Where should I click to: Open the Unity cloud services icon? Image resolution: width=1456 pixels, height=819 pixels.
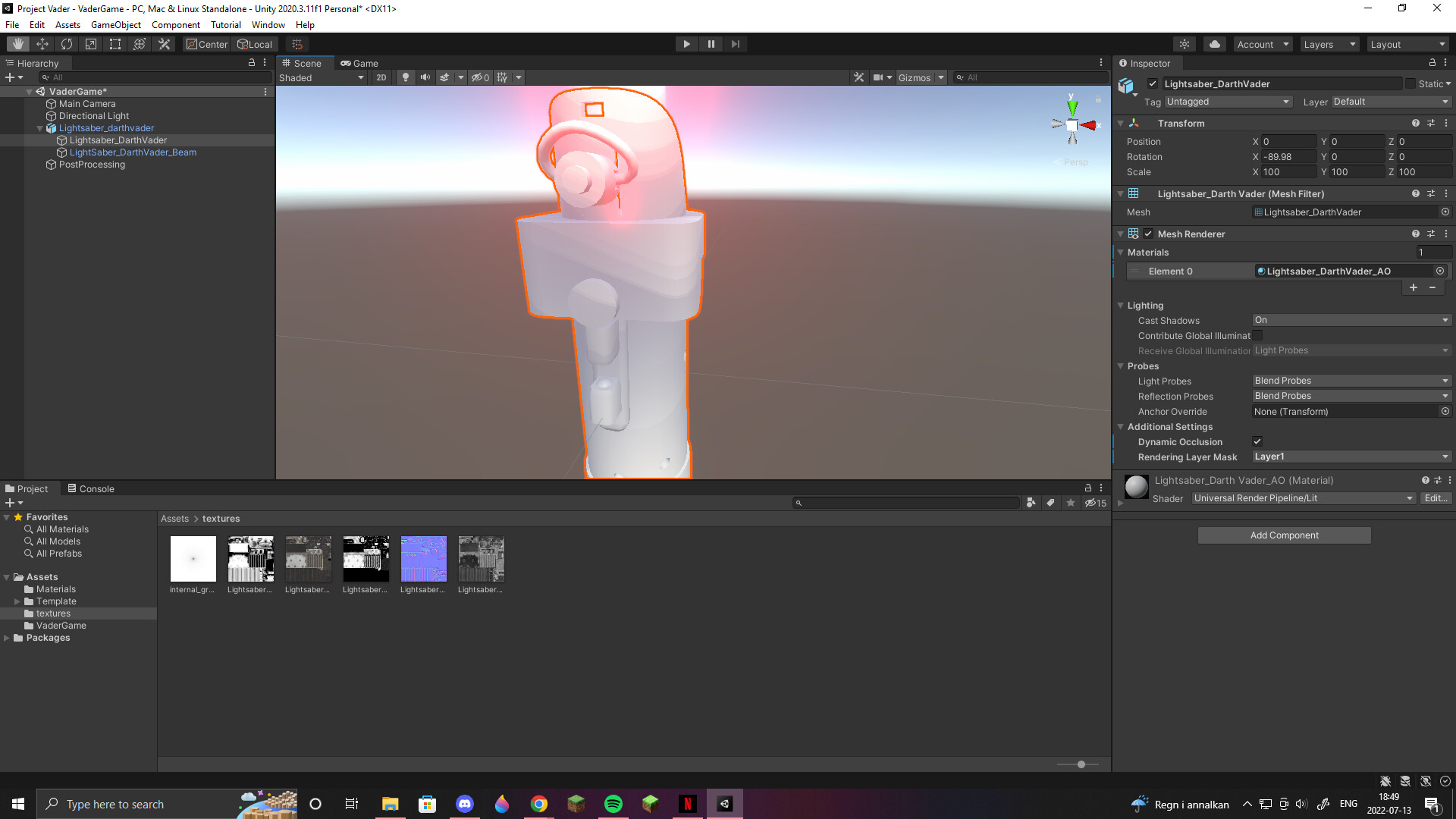coord(1214,44)
